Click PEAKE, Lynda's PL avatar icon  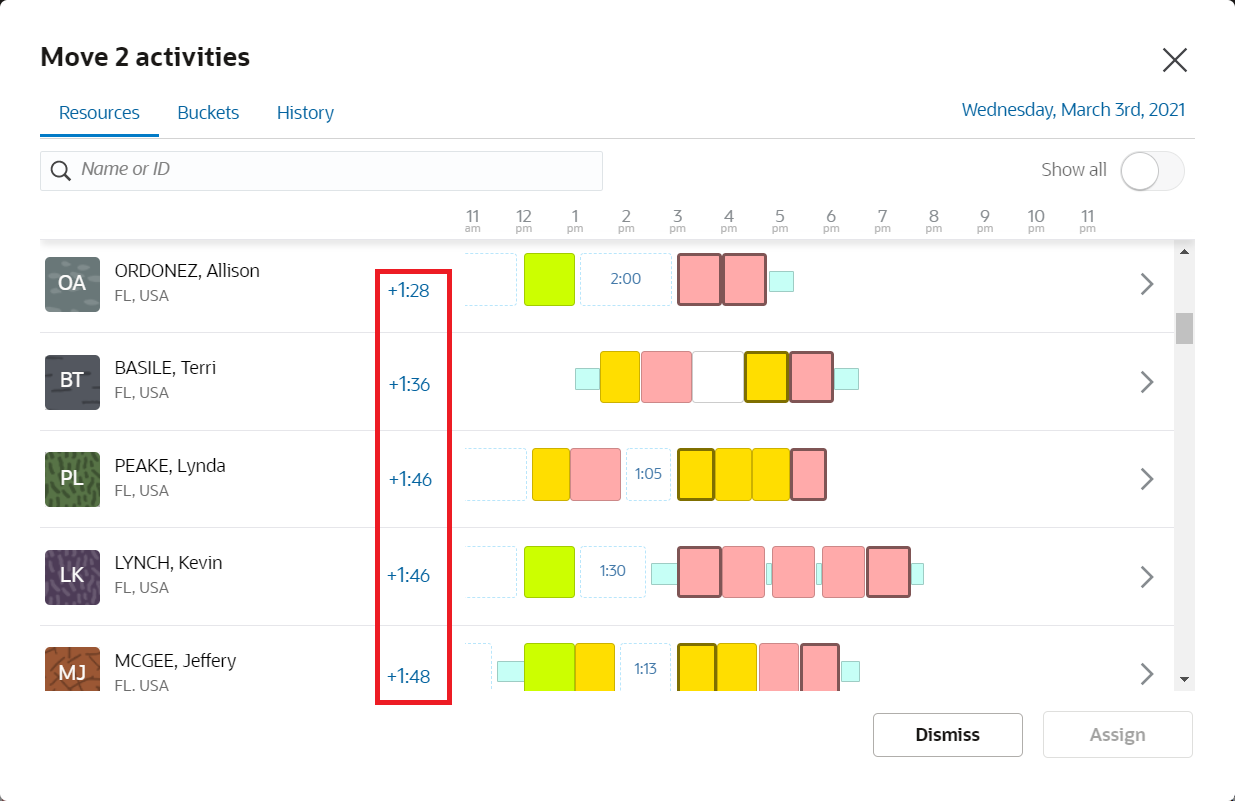(71, 479)
